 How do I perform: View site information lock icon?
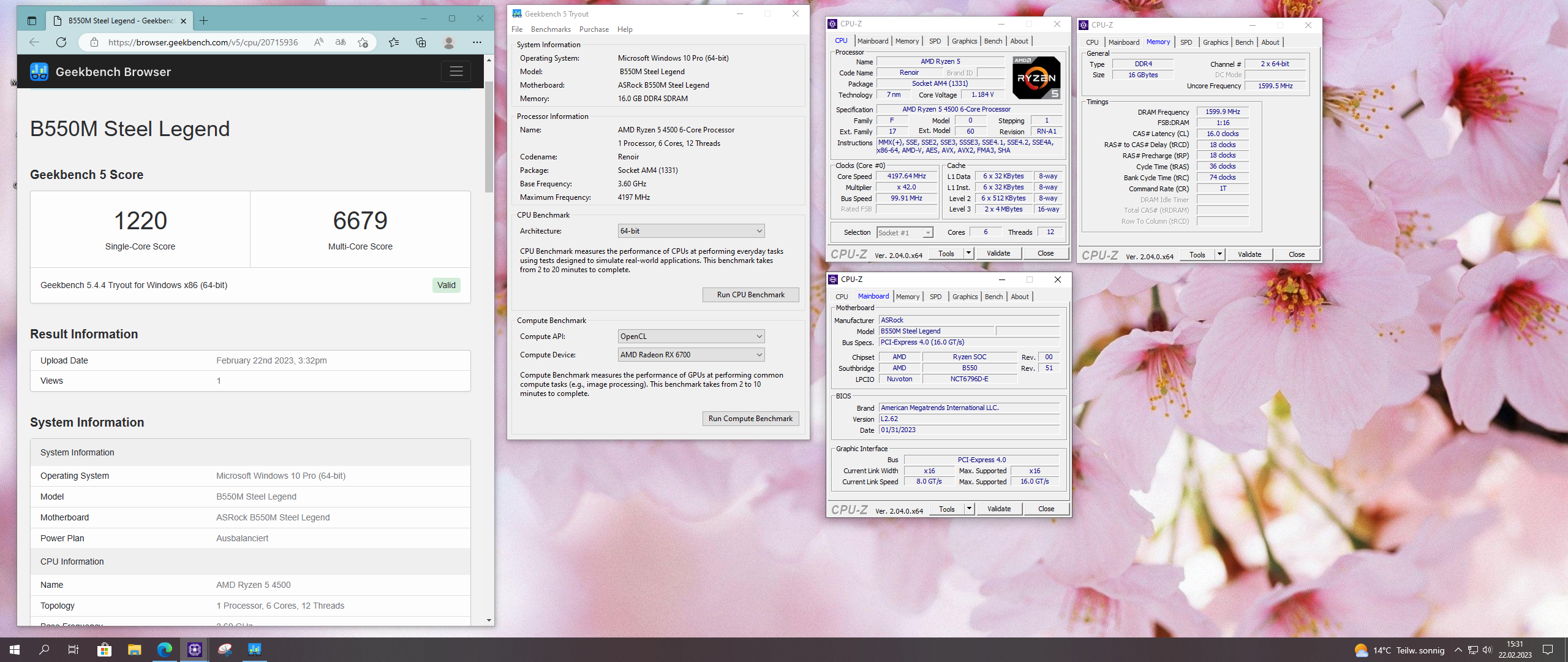point(94,42)
